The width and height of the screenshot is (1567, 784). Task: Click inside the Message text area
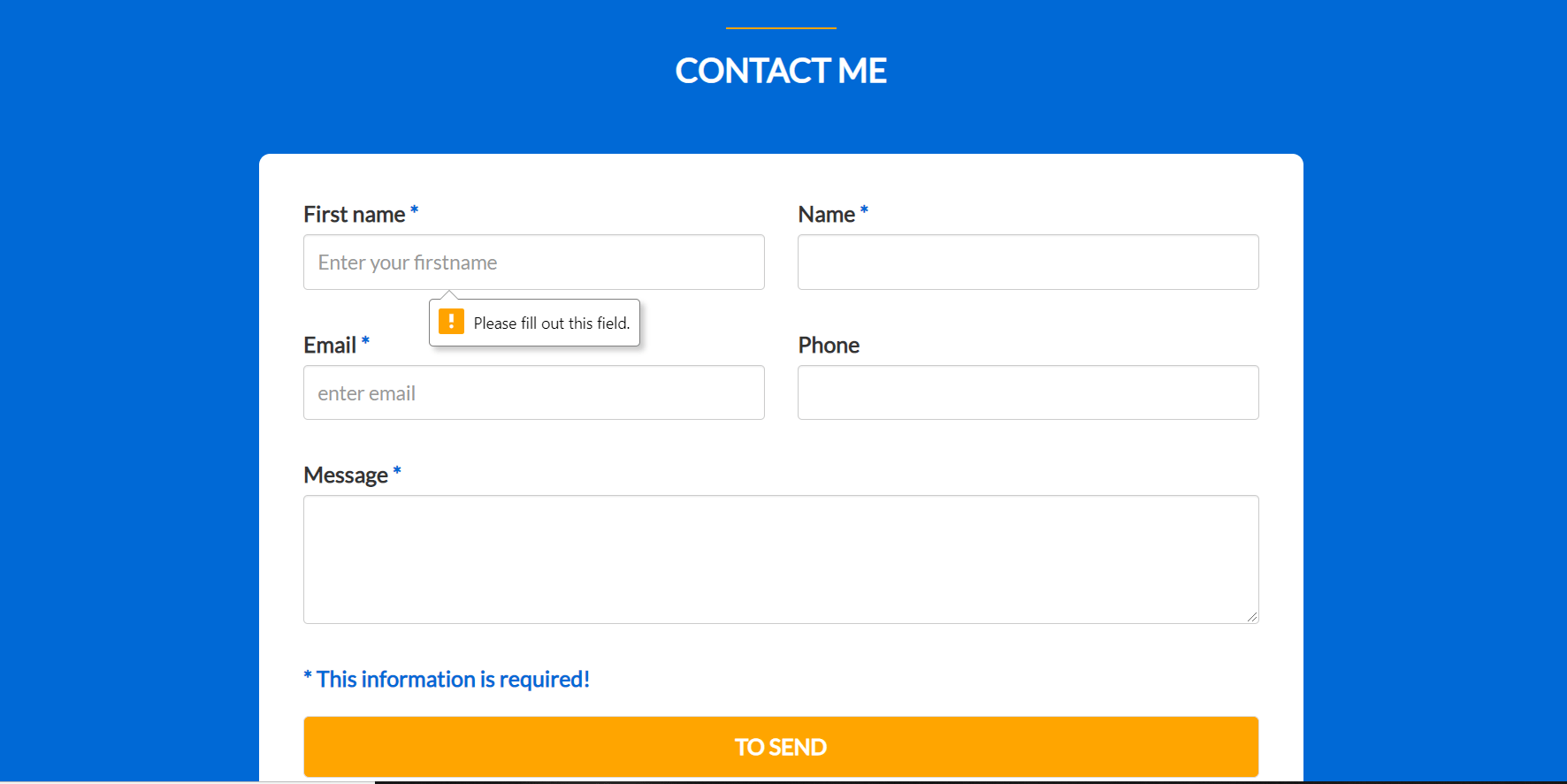click(781, 559)
